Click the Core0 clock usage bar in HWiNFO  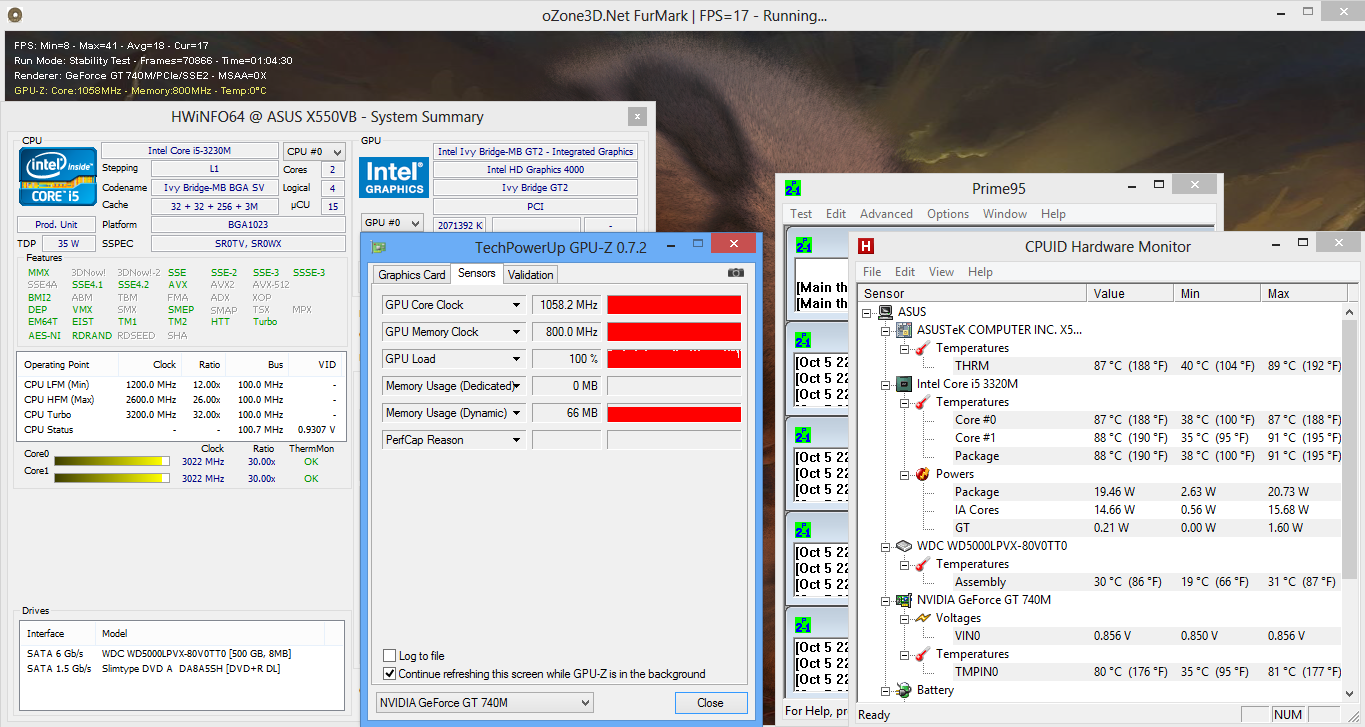point(110,462)
